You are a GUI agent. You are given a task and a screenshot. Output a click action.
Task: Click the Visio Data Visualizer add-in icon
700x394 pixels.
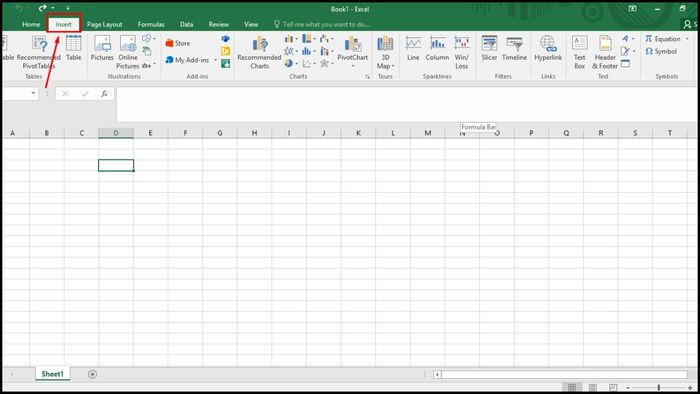225,39
